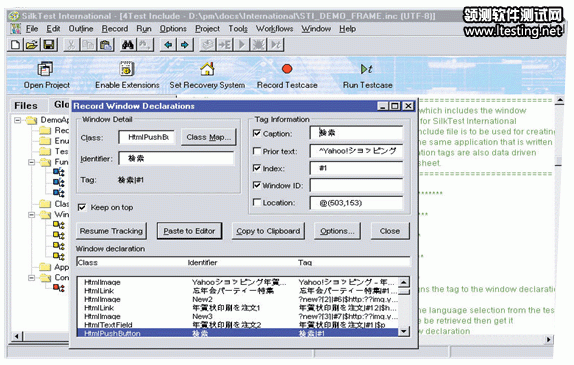Screen dimensions: 574x365
Task: Click the Window ID input field
Action: point(356,185)
